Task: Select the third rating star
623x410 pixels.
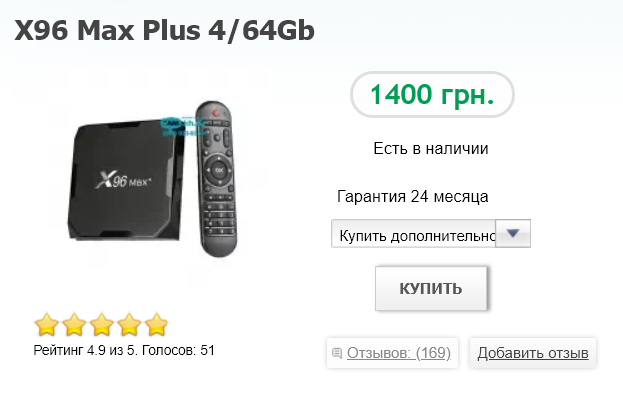Action: (102, 325)
